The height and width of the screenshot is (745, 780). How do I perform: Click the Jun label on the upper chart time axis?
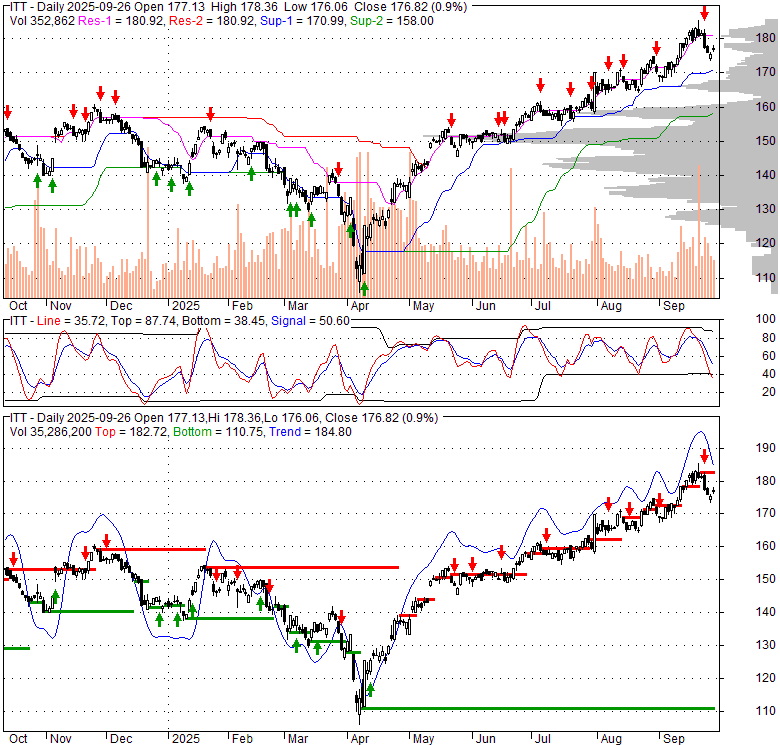486,306
